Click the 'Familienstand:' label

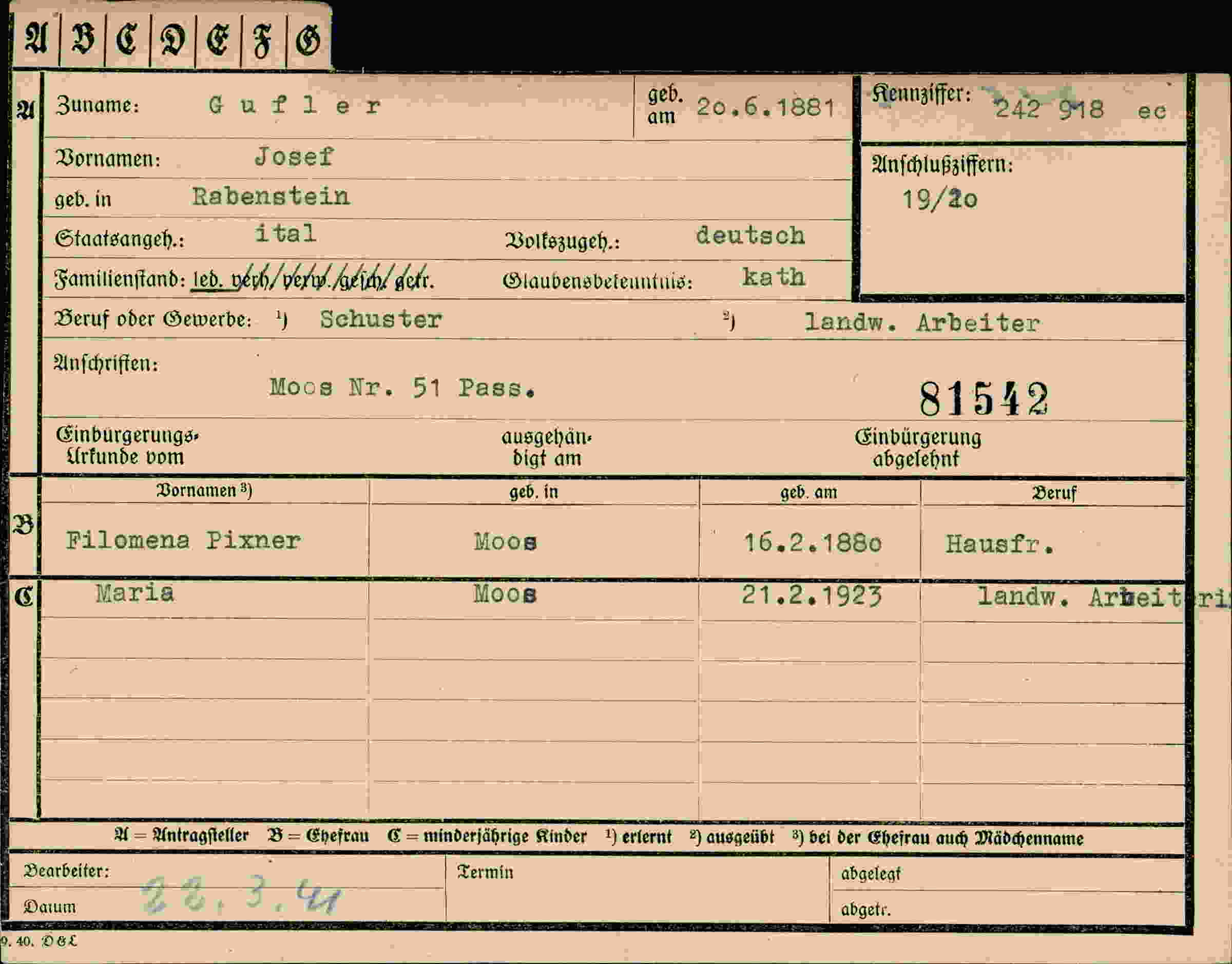(120, 279)
